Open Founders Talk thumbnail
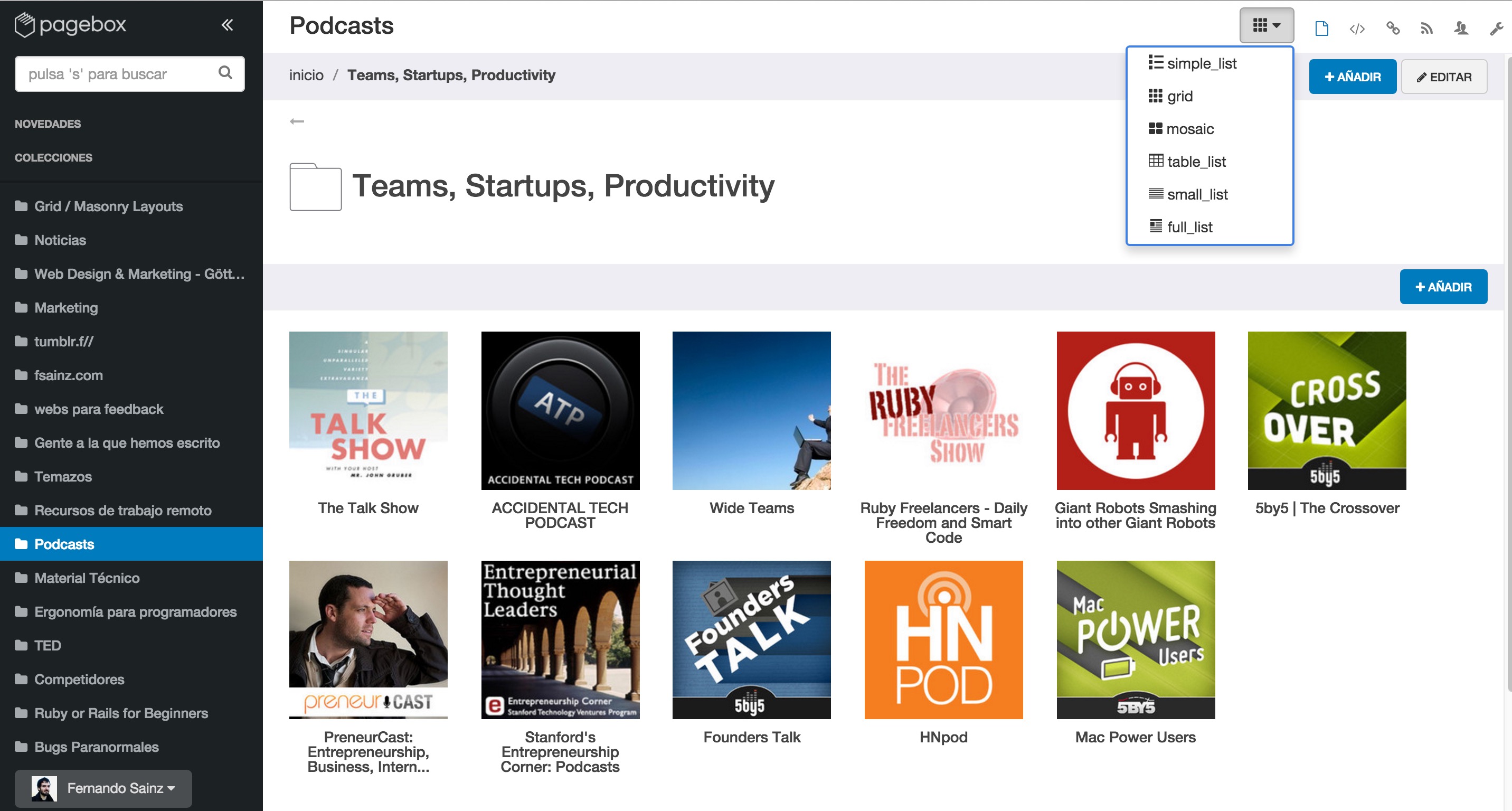Screen dimensions: 1512x811 point(751,639)
